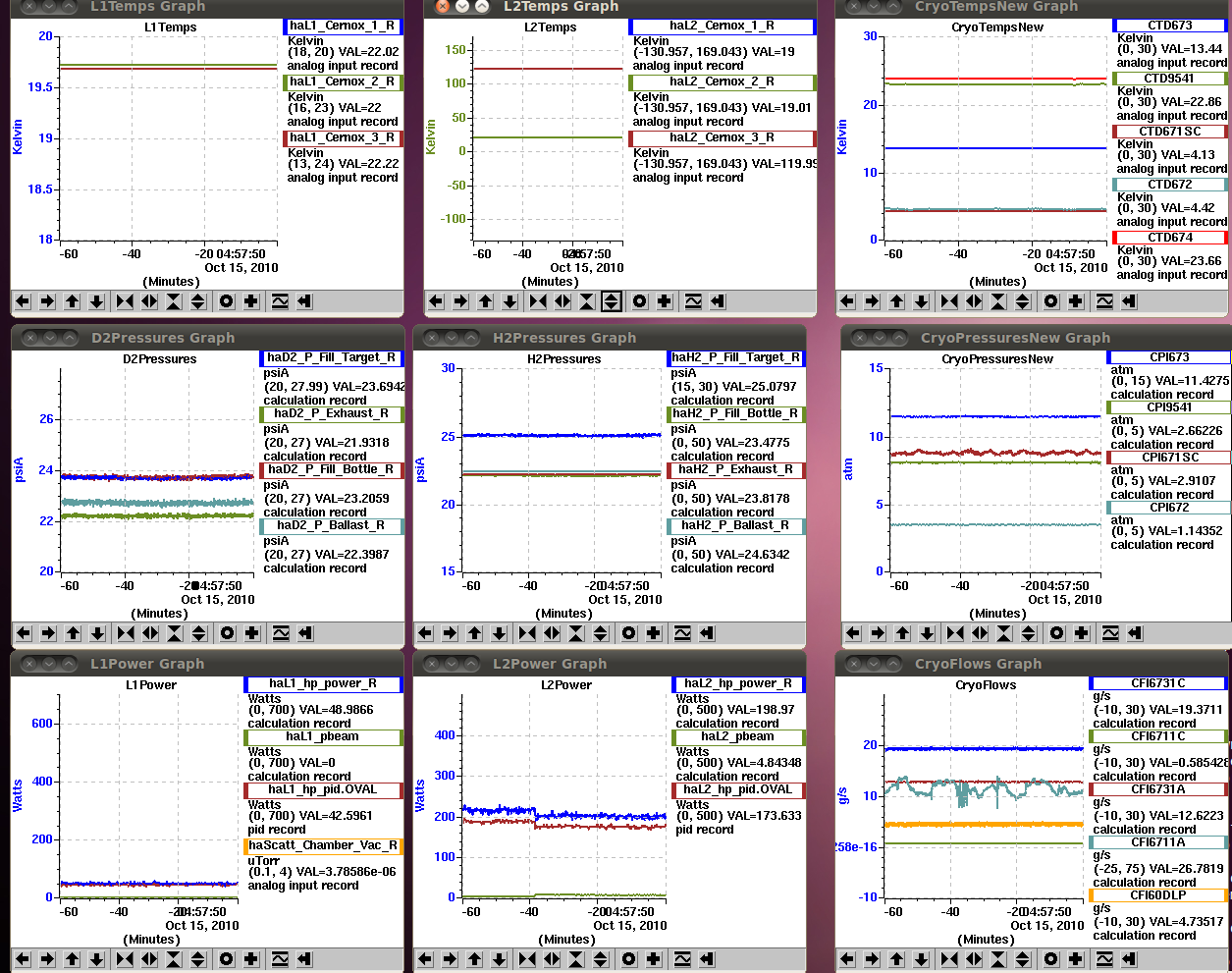Pan right in the L1Temps Graph toolbar
This screenshot has width=1232, height=973.
point(48,301)
